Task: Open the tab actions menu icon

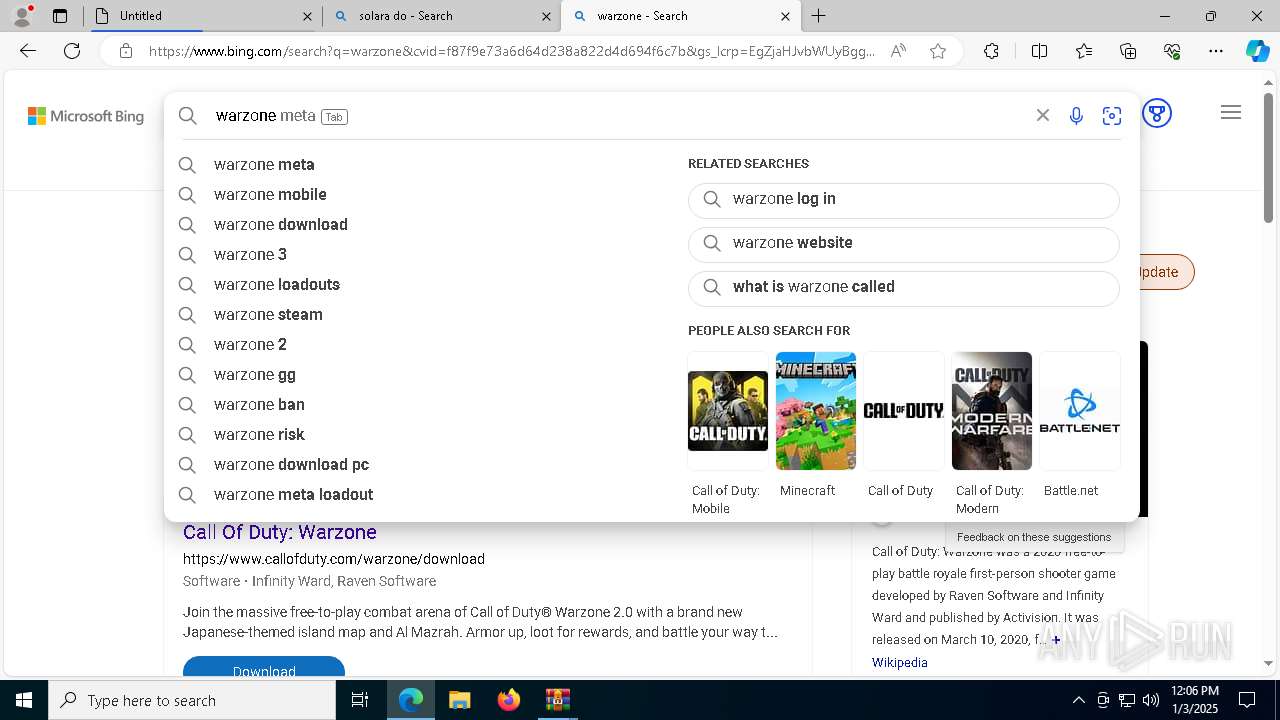Action: click(60, 16)
